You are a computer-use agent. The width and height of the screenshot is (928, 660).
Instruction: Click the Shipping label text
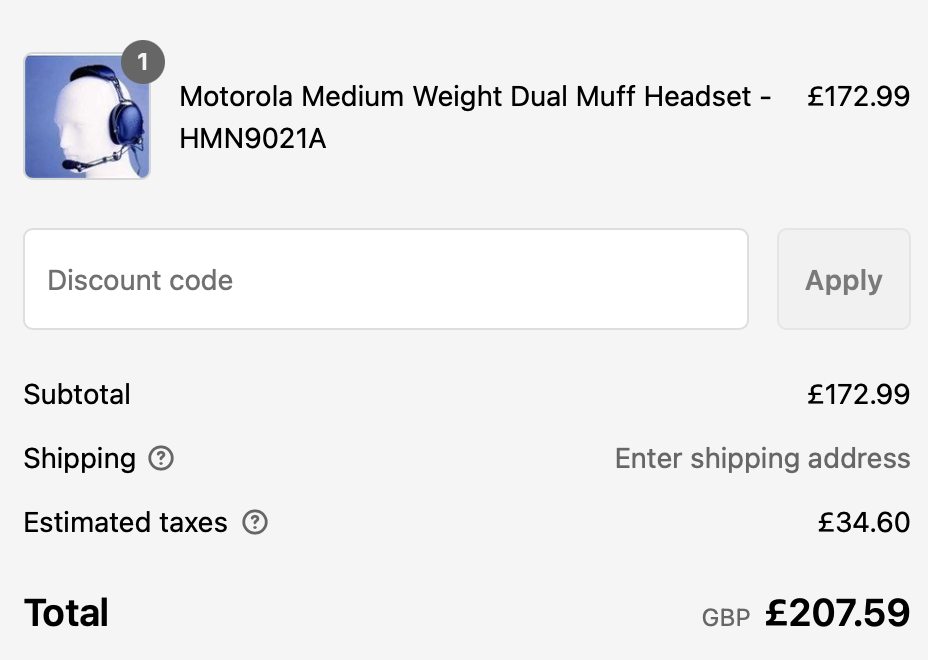pos(80,459)
